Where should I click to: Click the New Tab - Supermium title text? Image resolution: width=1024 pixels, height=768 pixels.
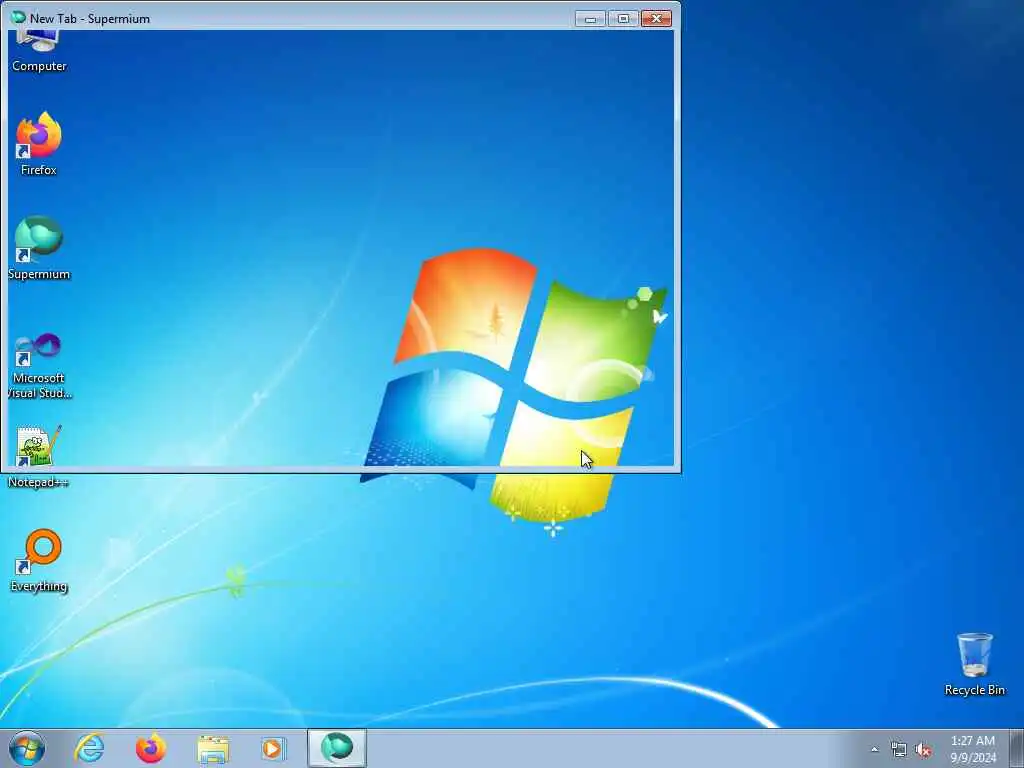(89, 19)
